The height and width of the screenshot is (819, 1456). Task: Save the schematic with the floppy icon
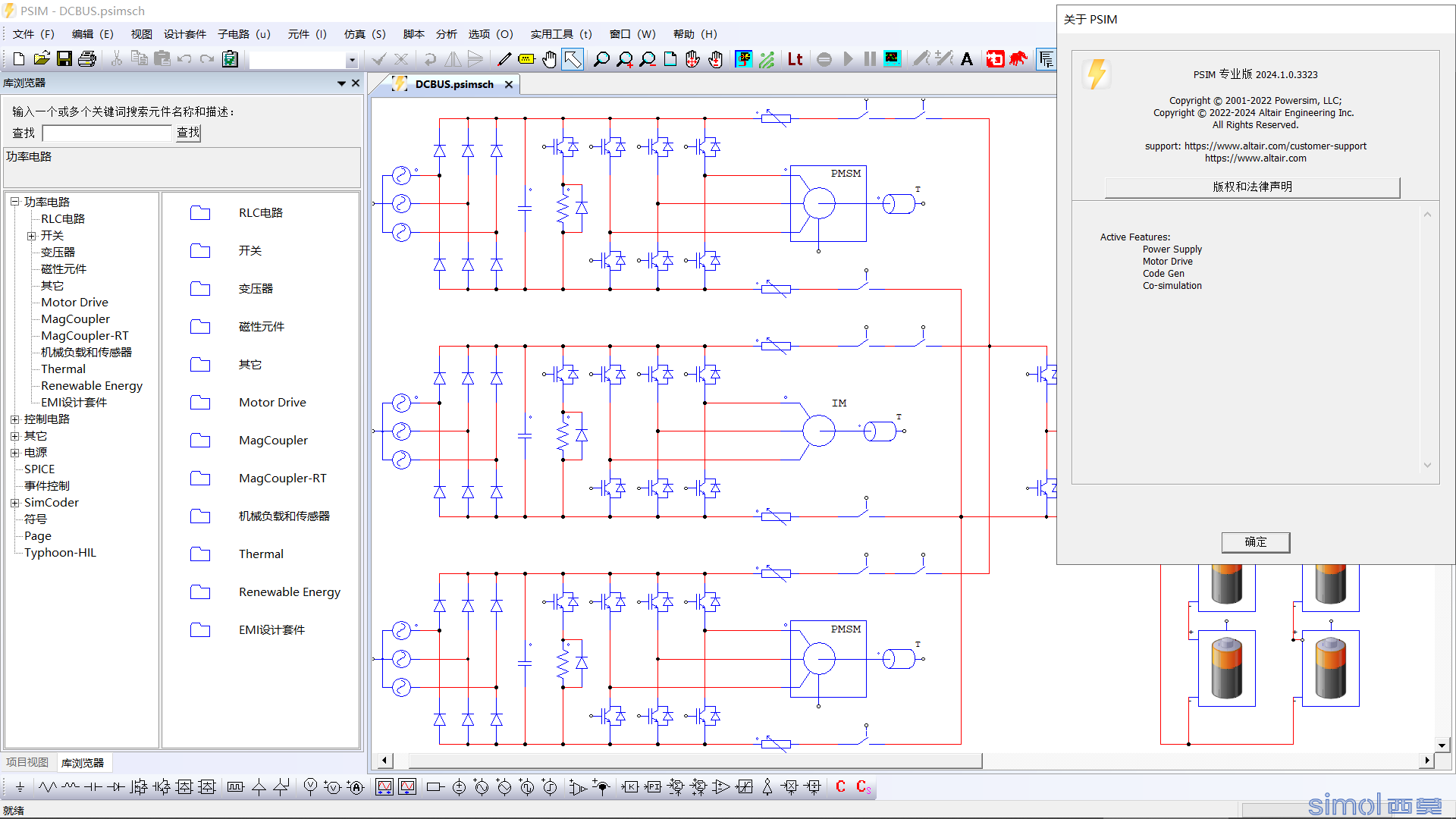pyautogui.click(x=64, y=59)
